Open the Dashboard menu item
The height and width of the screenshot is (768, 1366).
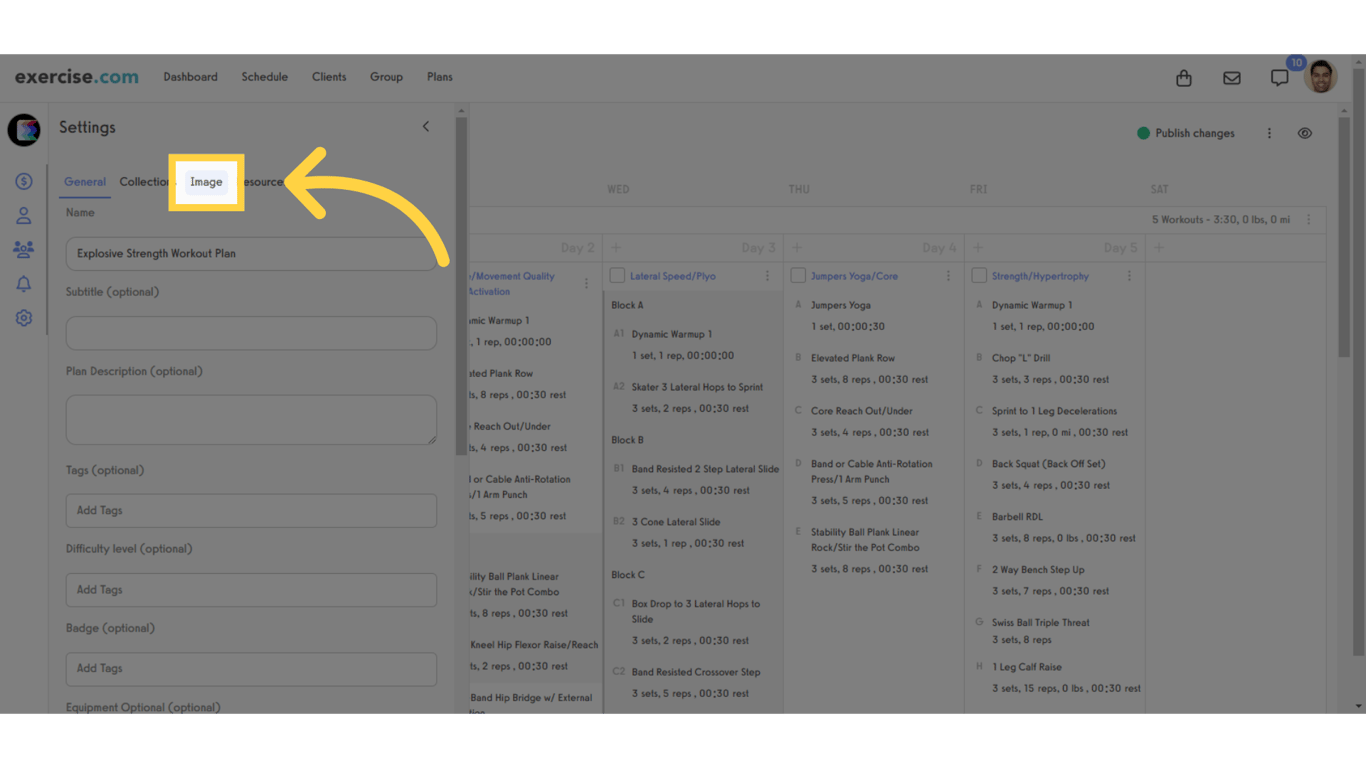pos(190,77)
